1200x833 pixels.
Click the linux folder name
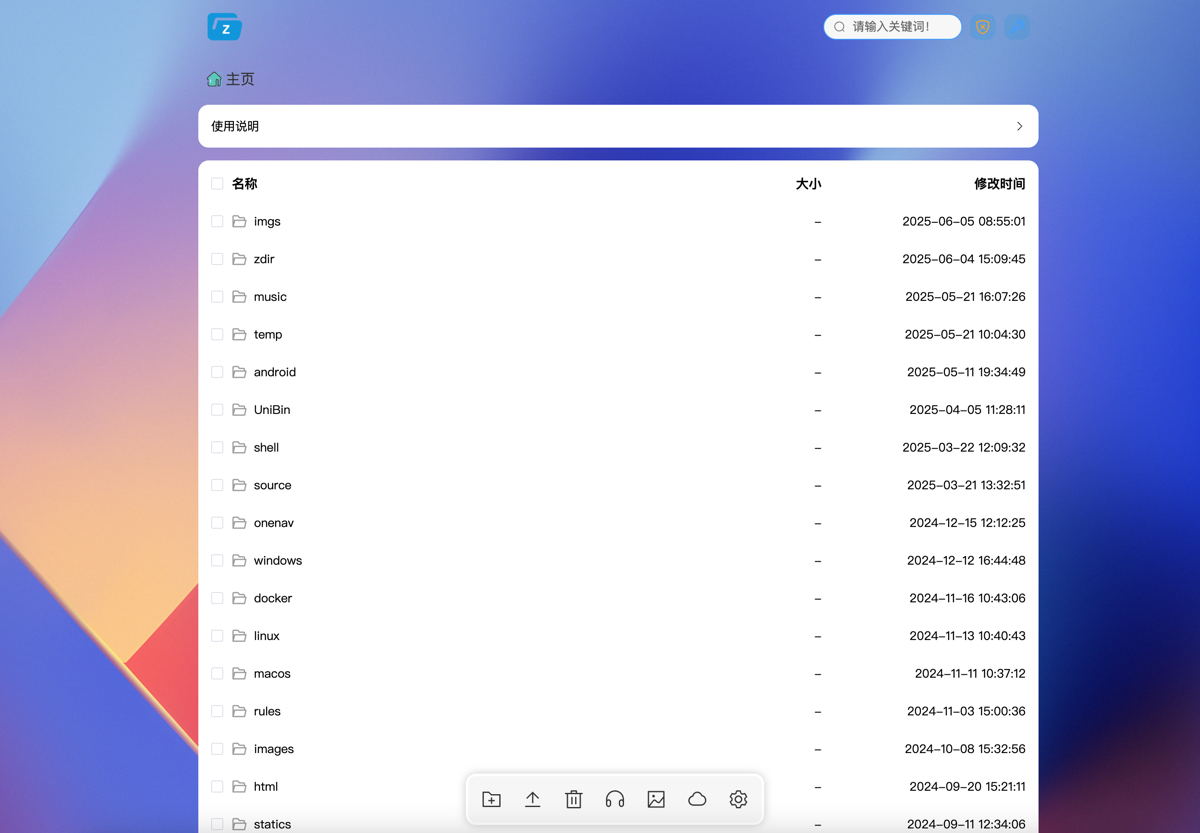267,636
